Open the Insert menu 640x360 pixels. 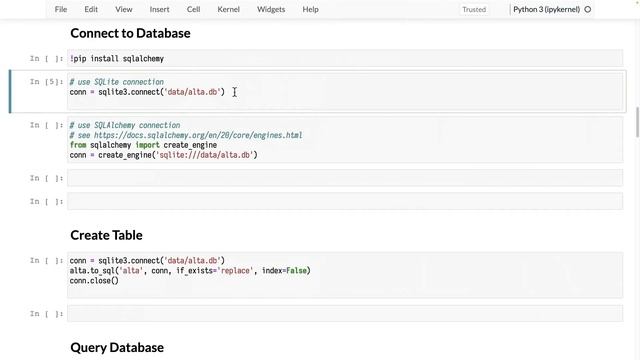[159, 9]
